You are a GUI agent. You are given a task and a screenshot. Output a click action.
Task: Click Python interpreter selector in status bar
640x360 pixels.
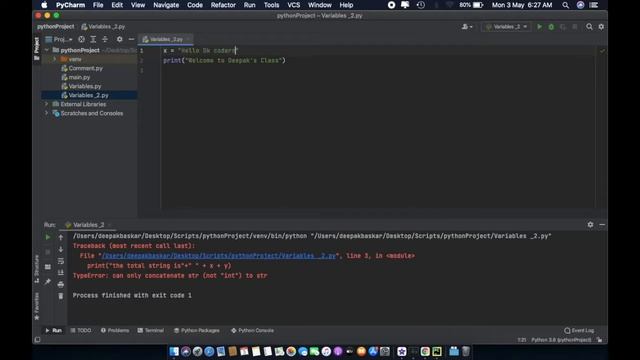coord(561,340)
